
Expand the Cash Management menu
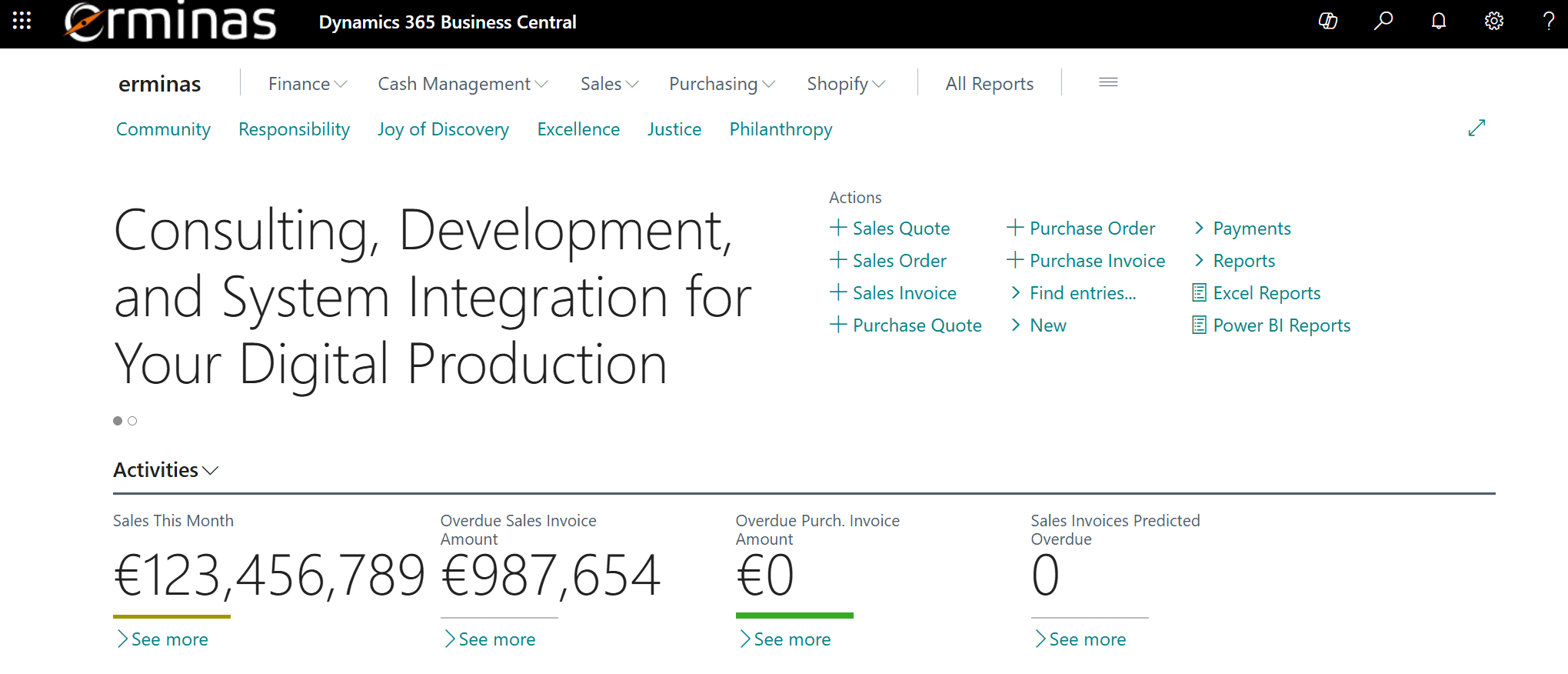(x=463, y=84)
